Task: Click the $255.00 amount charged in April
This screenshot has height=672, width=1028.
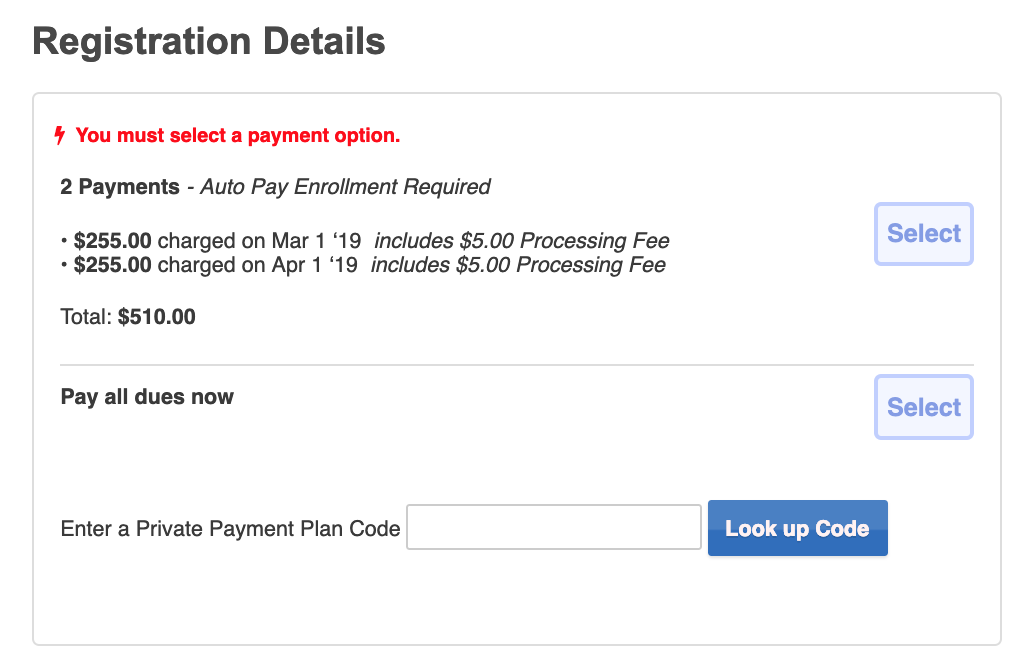Action: (113, 265)
